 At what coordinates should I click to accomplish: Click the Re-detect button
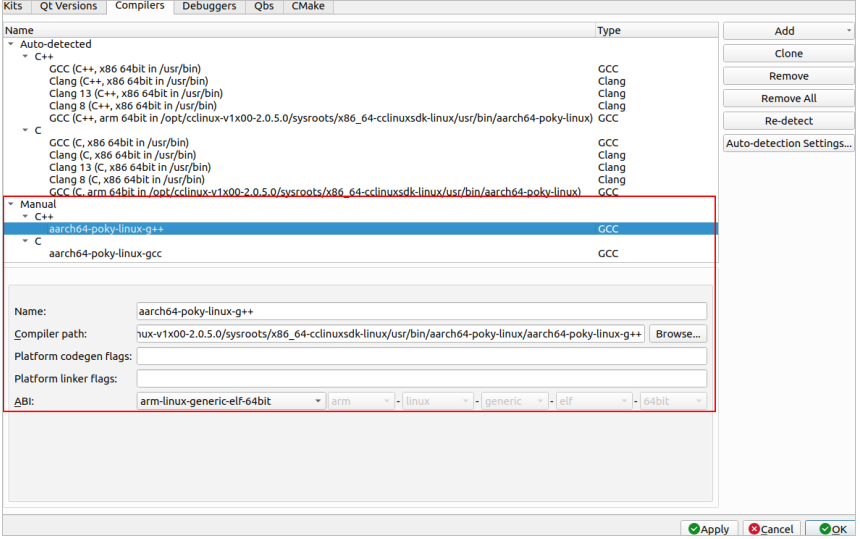click(788, 121)
